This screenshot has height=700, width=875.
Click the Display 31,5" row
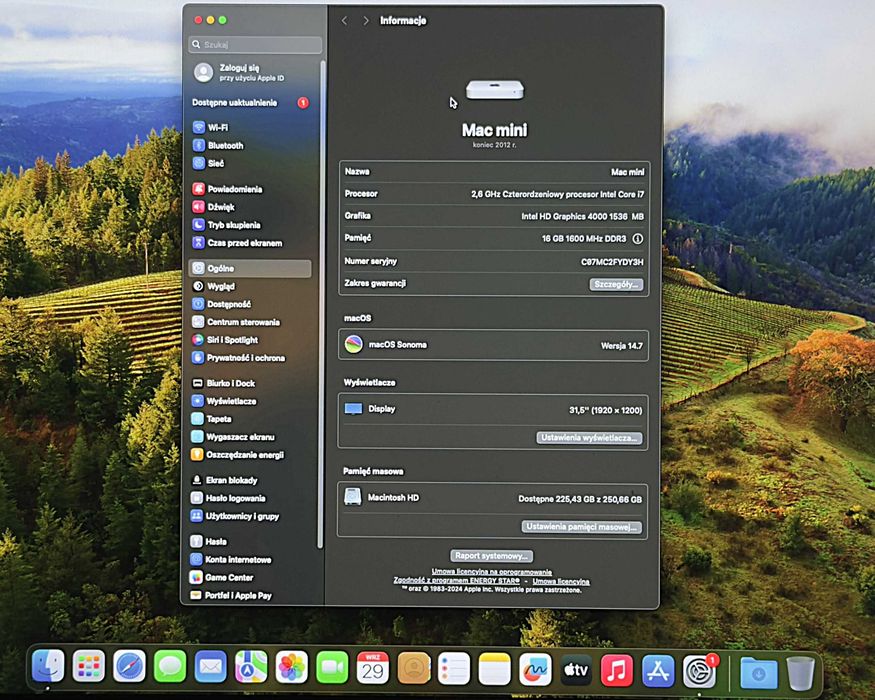click(x=493, y=410)
